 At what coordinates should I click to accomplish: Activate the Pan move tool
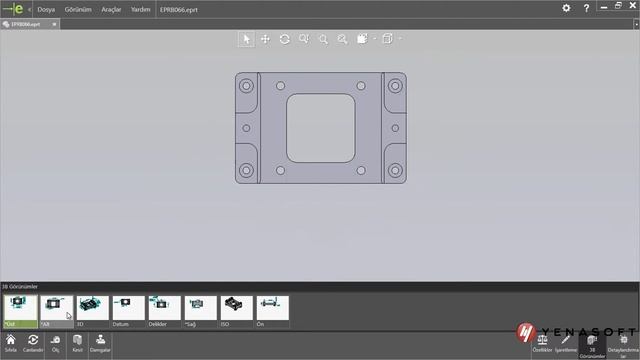[265, 39]
